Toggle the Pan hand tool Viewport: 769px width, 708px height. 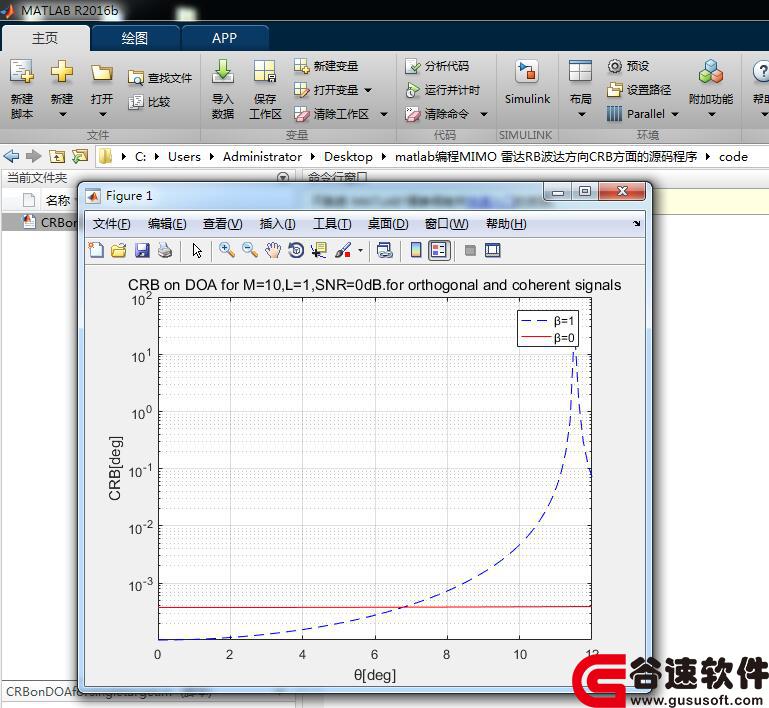click(x=273, y=251)
